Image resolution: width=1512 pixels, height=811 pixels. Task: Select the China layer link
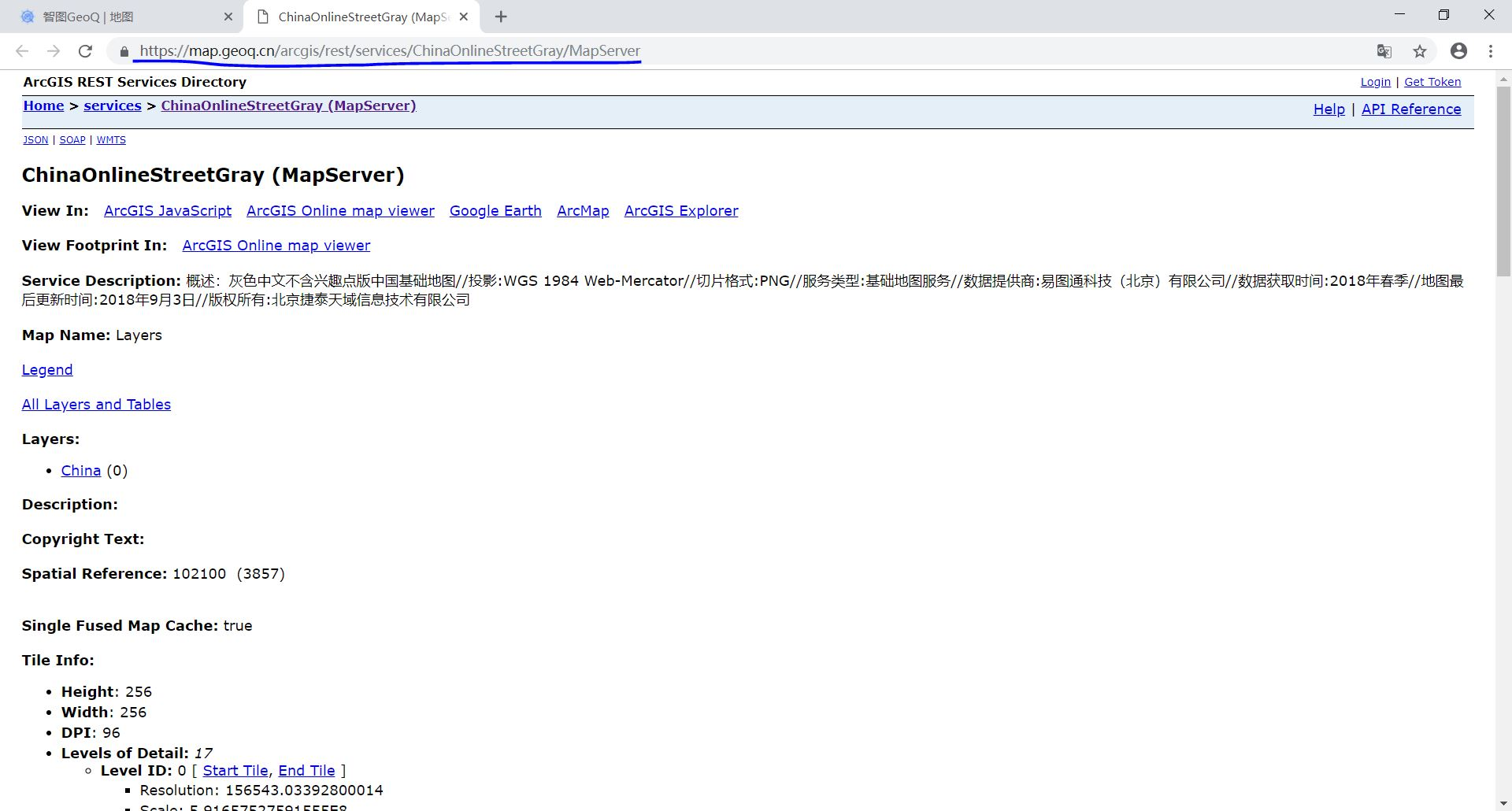tap(80, 470)
